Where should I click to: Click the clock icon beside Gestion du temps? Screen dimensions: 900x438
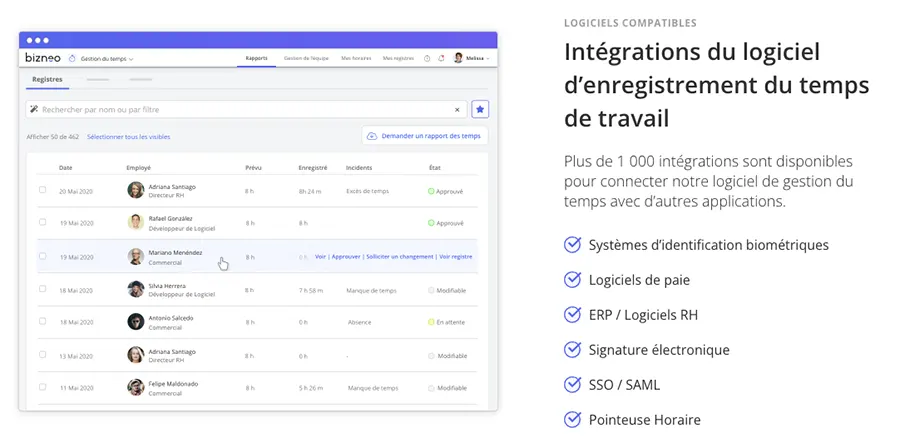click(x=72, y=59)
